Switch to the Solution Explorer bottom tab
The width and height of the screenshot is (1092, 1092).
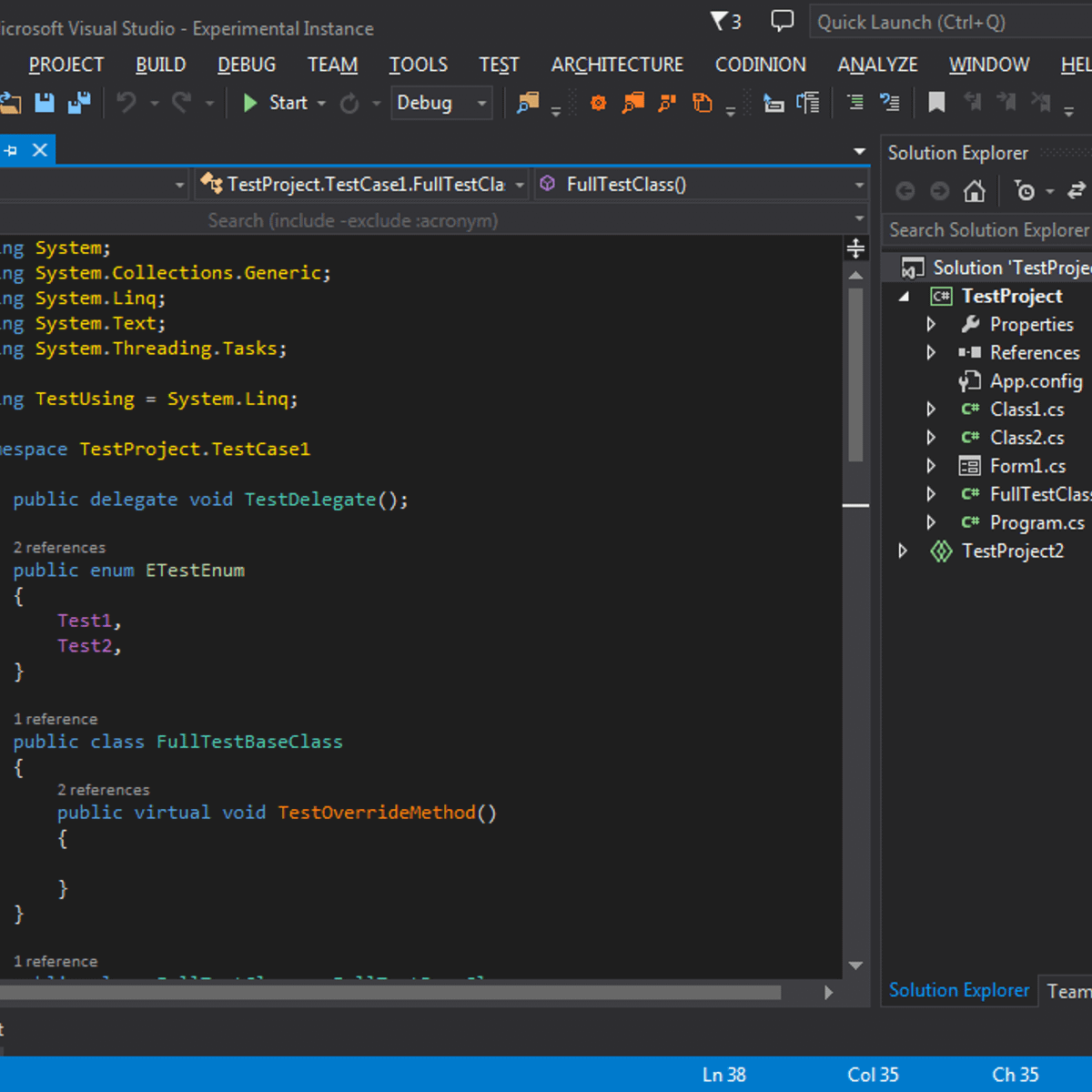pyautogui.click(x=959, y=990)
